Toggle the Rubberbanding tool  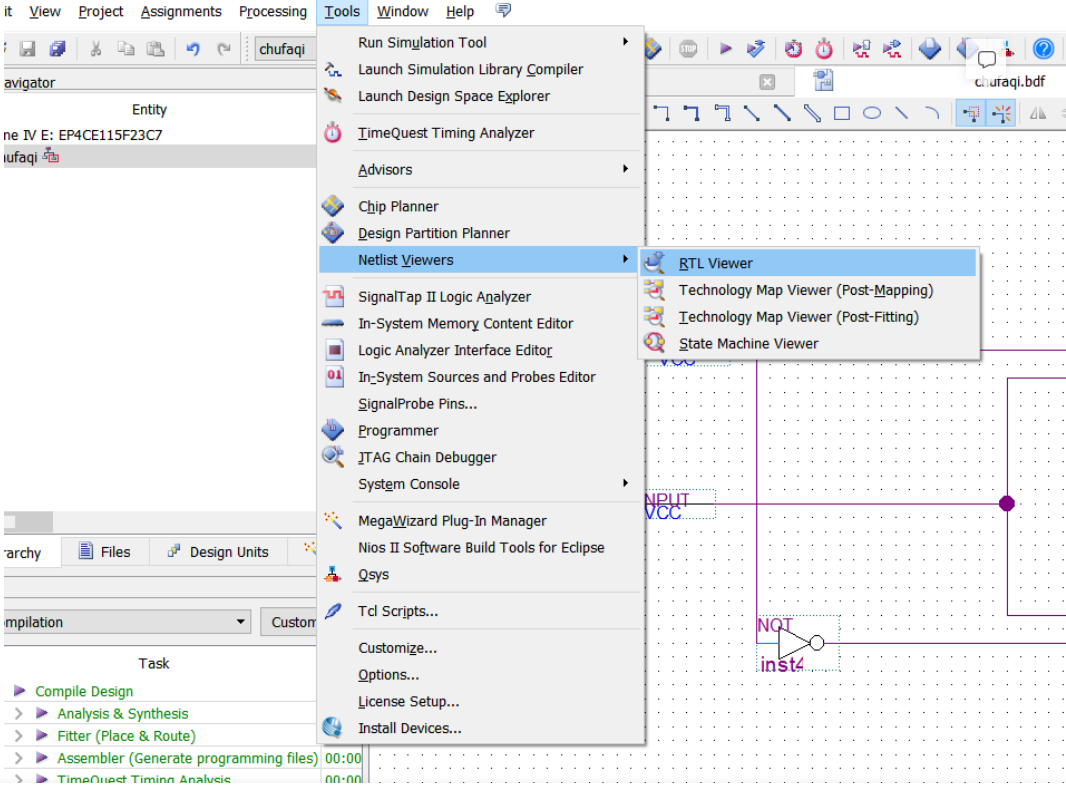1001,113
